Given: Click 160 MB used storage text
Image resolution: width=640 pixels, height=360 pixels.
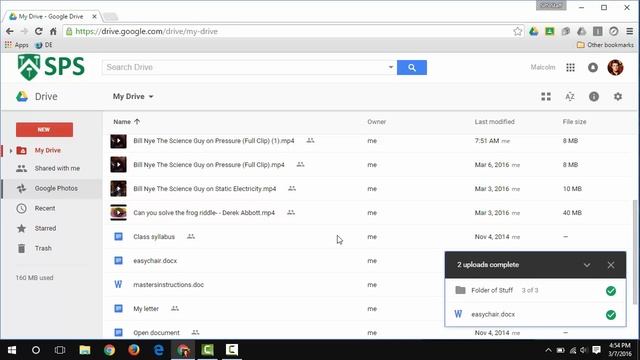Looking at the screenshot, I should click(34, 278).
